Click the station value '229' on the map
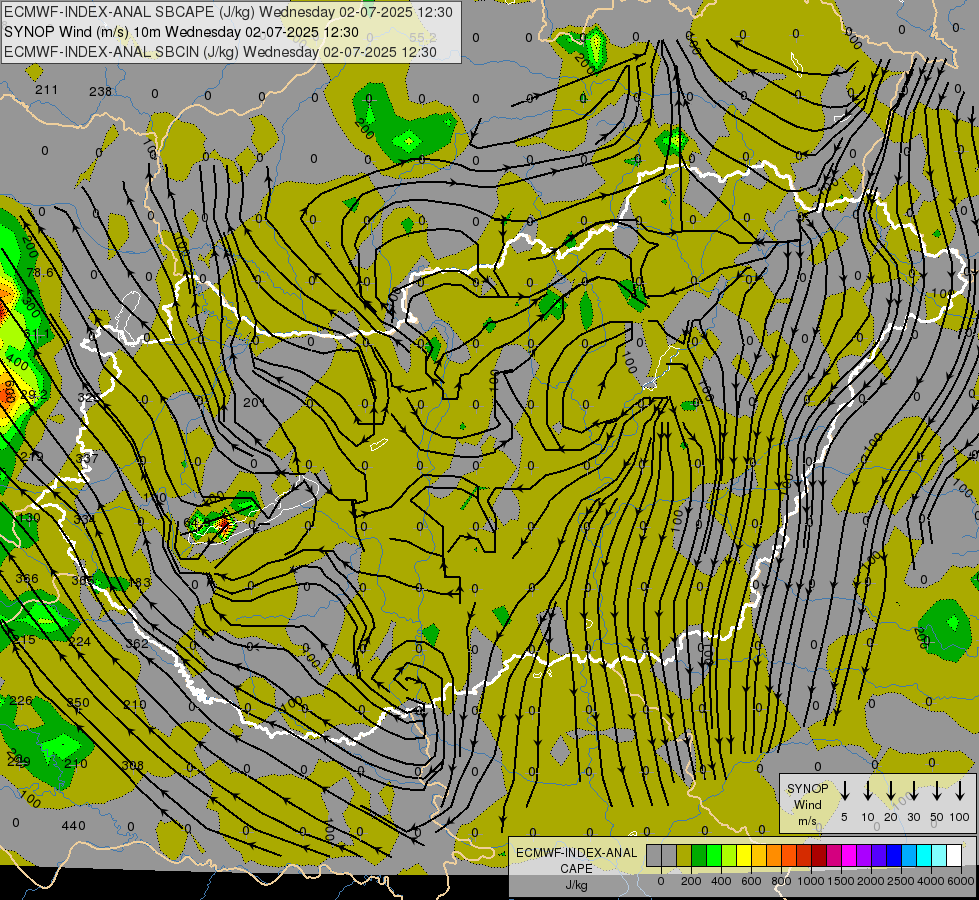This screenshot has height=900, width=979. coord(19,762)
